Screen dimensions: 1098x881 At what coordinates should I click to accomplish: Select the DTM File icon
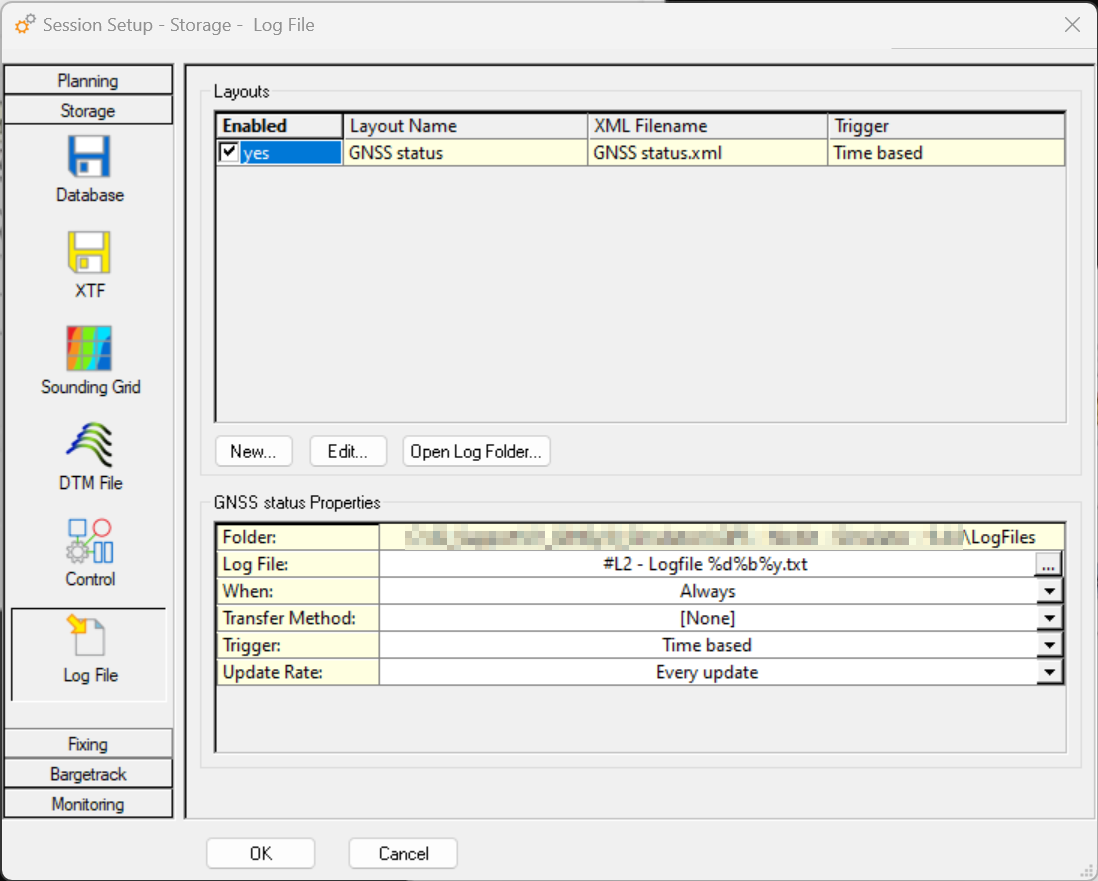[x=90, y=445]
